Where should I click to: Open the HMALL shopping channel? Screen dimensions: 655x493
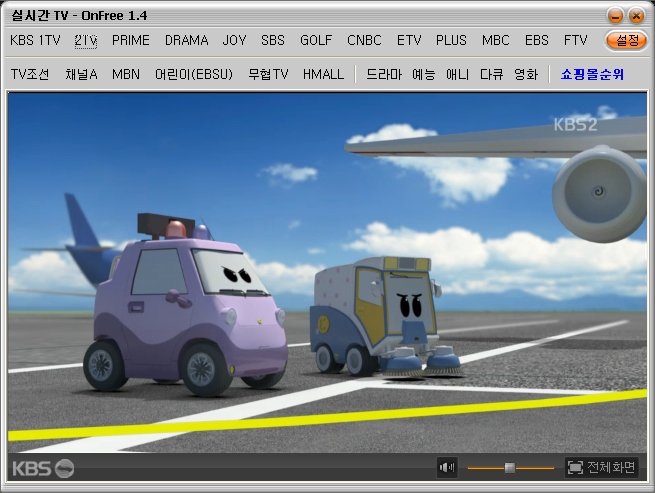tap(323, 74)
